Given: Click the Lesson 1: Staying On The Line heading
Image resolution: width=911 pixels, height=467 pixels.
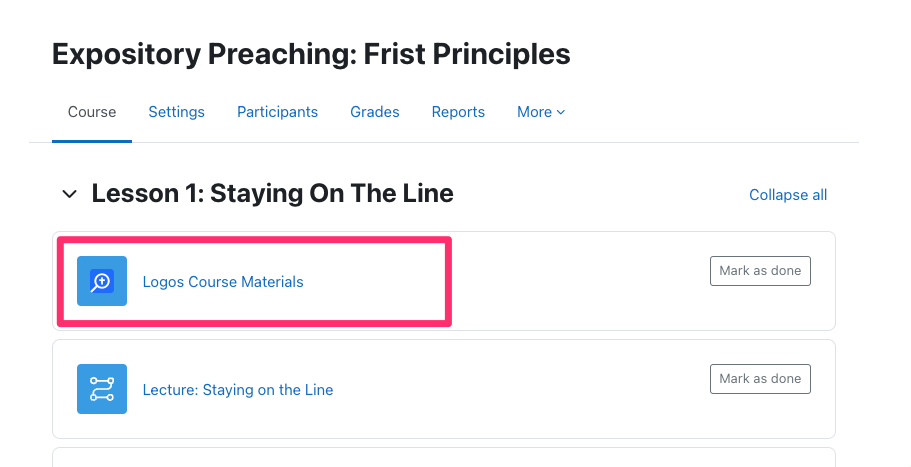Looking at the screenshot, I should (272, 193).
